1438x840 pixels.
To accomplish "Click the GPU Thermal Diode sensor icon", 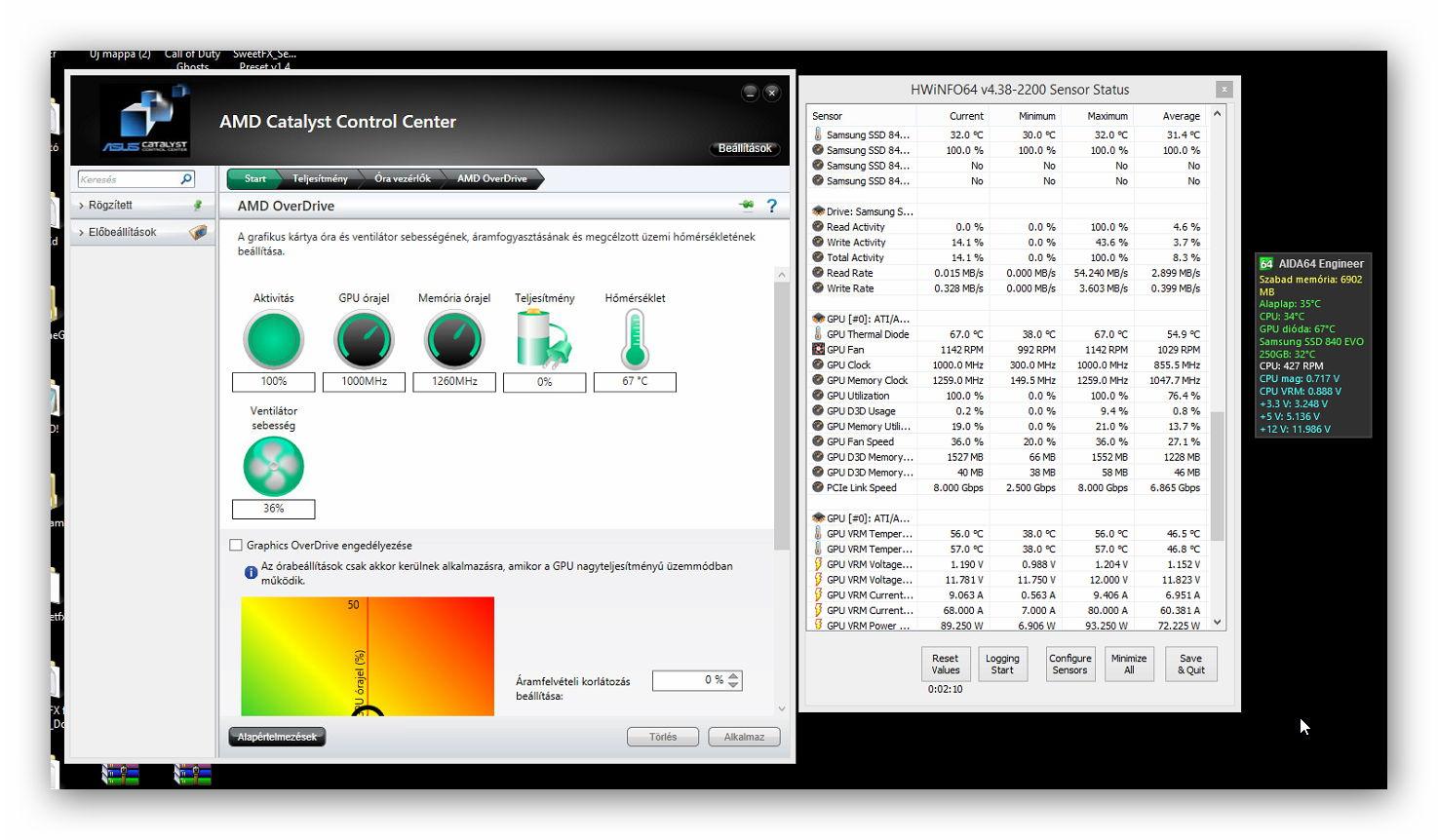I will tap(818, 334).
